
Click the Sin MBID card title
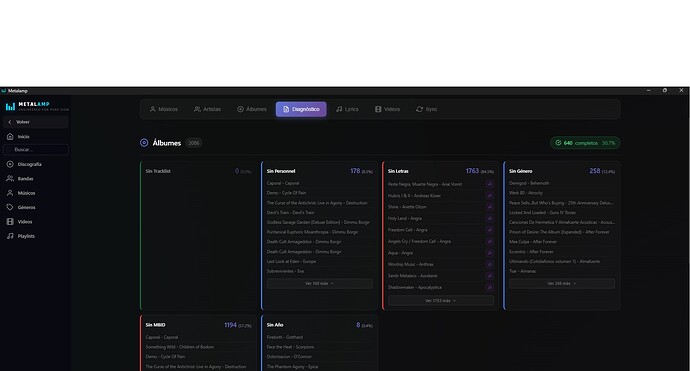(x=155, y=325)
